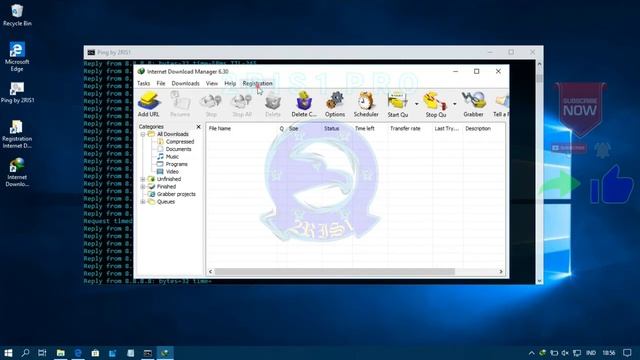The height and width of the screenshot is (360, 640).
Task: Open Edge from the taskbar
Action: click(x=78, y=353)
